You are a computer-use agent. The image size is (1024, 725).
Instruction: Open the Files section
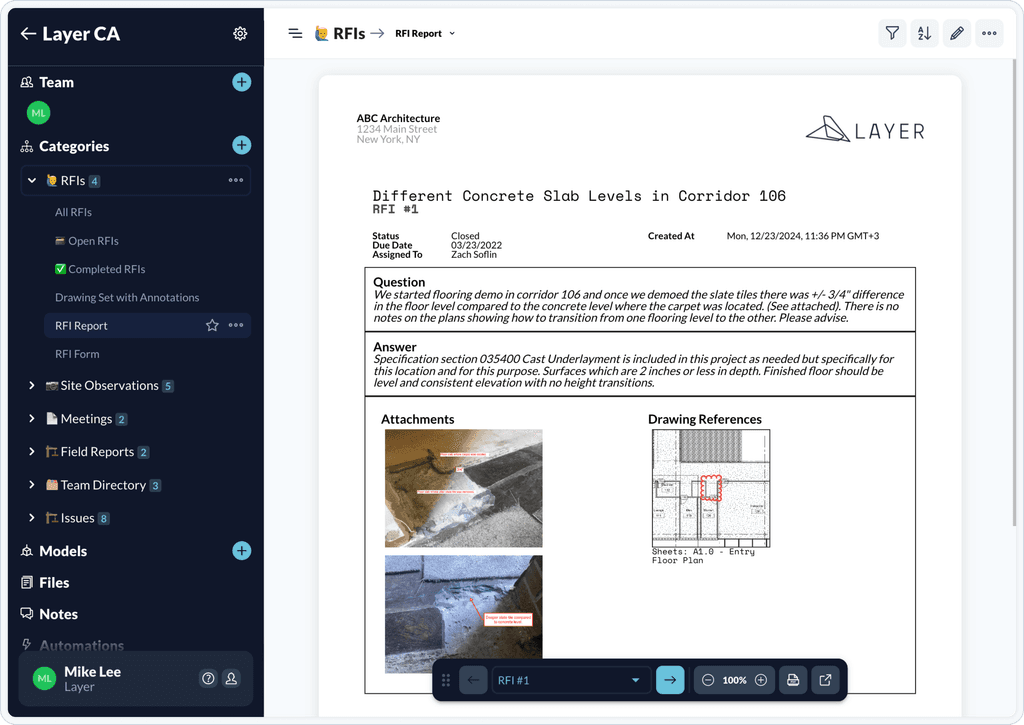point(54,583)
